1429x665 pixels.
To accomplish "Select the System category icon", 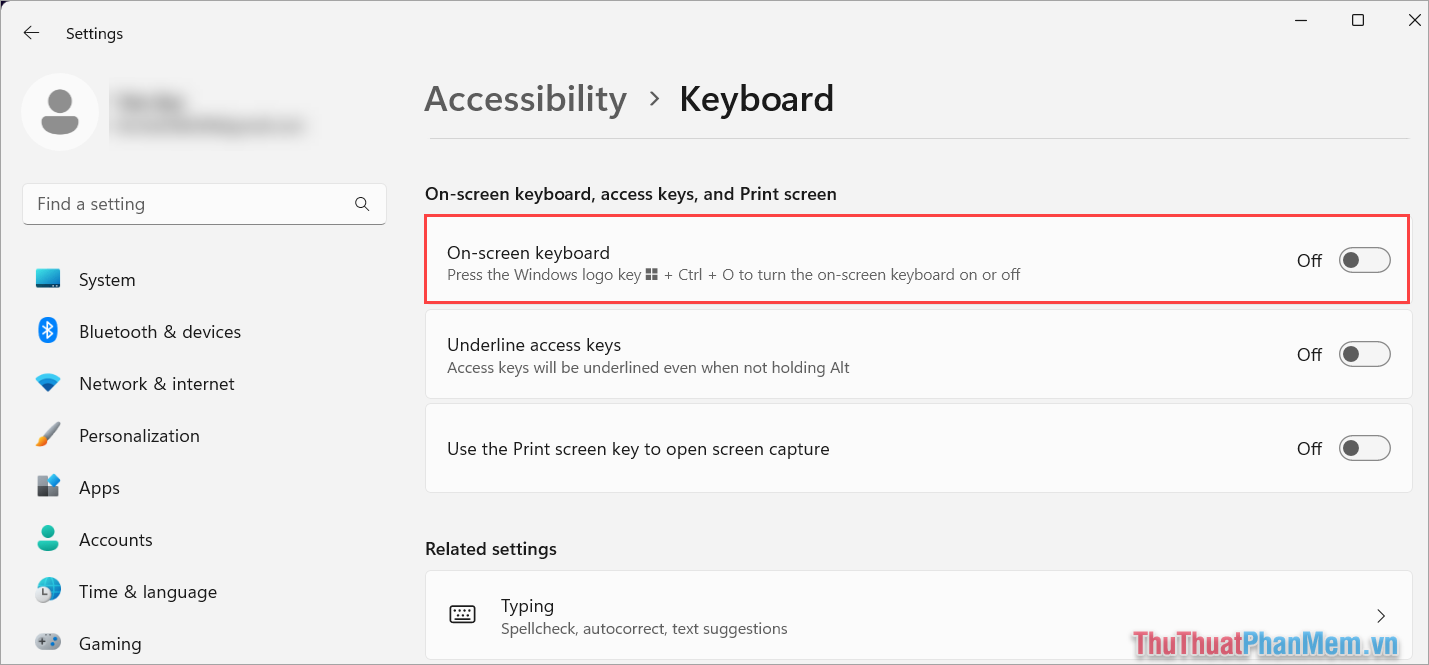I will point(47,279).
